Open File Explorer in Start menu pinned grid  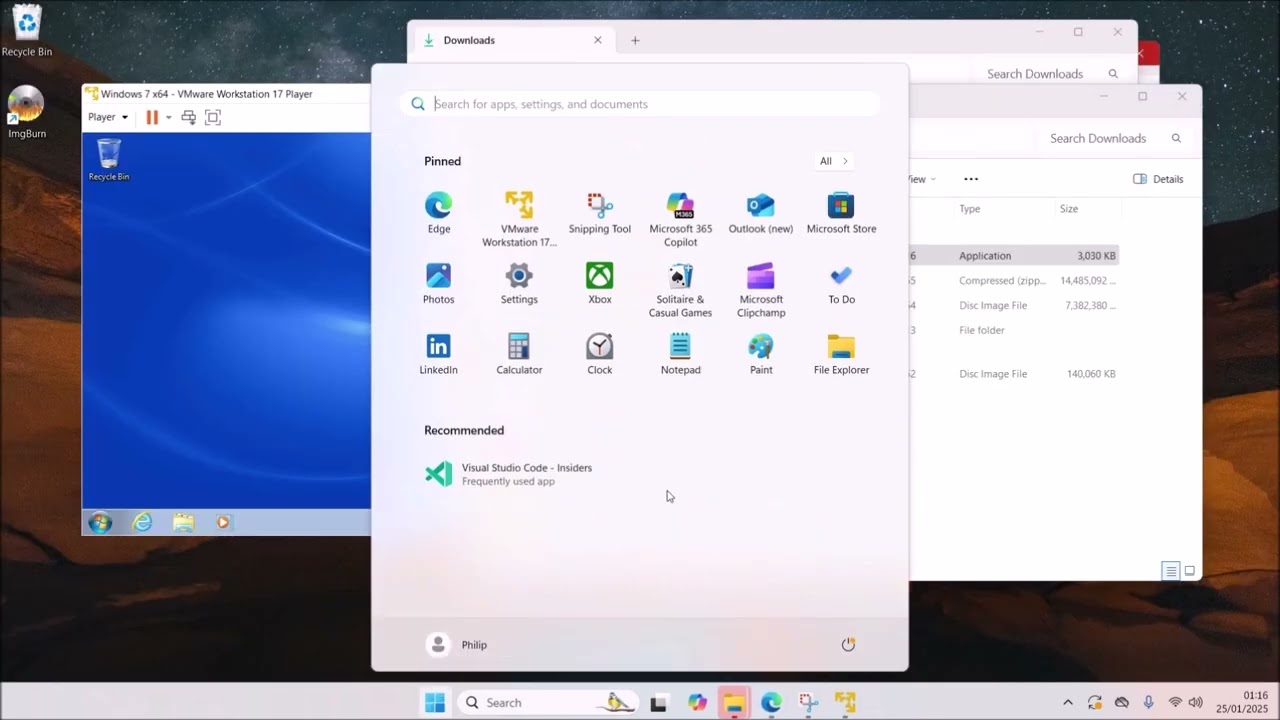(841, 355)
